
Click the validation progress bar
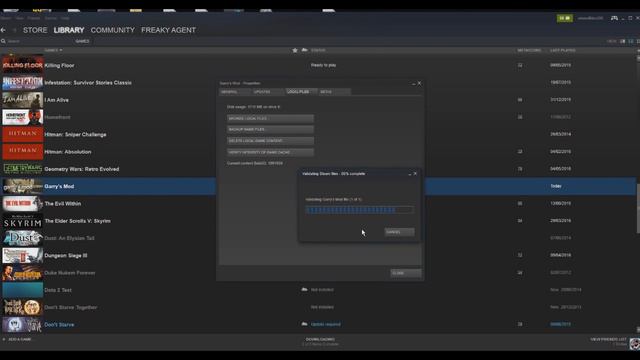coord(360,210)
